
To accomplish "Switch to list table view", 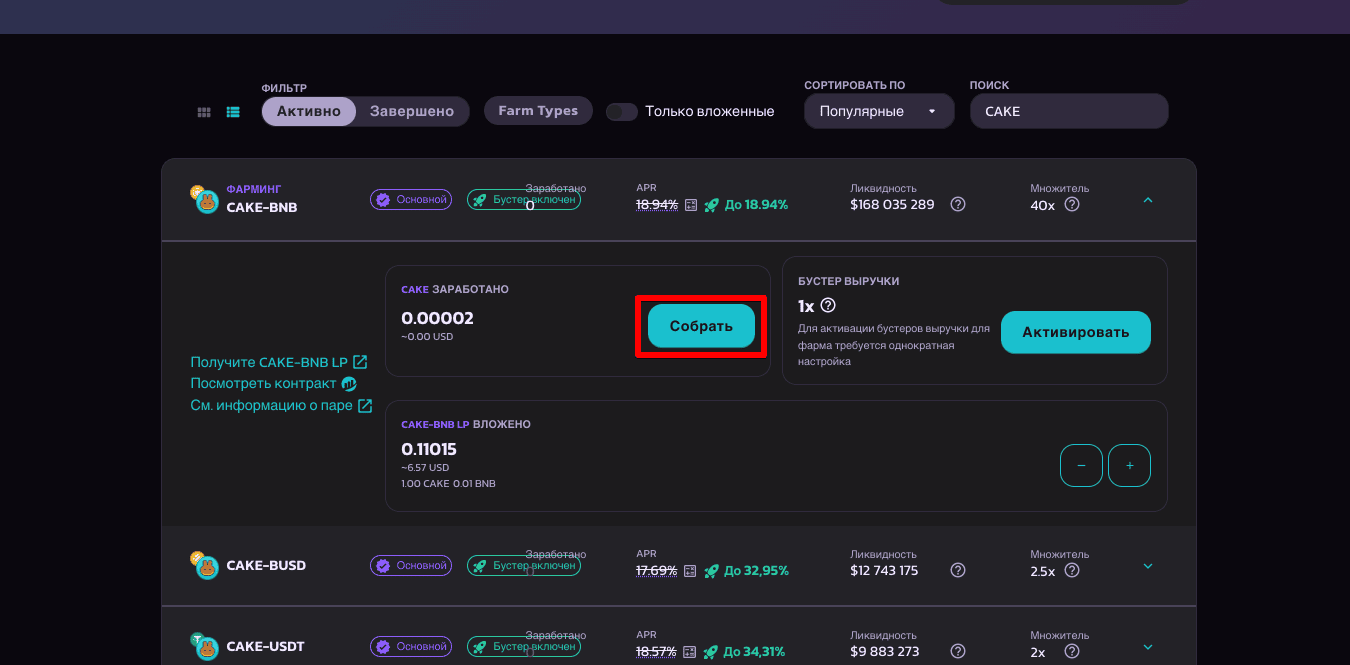I will coord(233,112).
